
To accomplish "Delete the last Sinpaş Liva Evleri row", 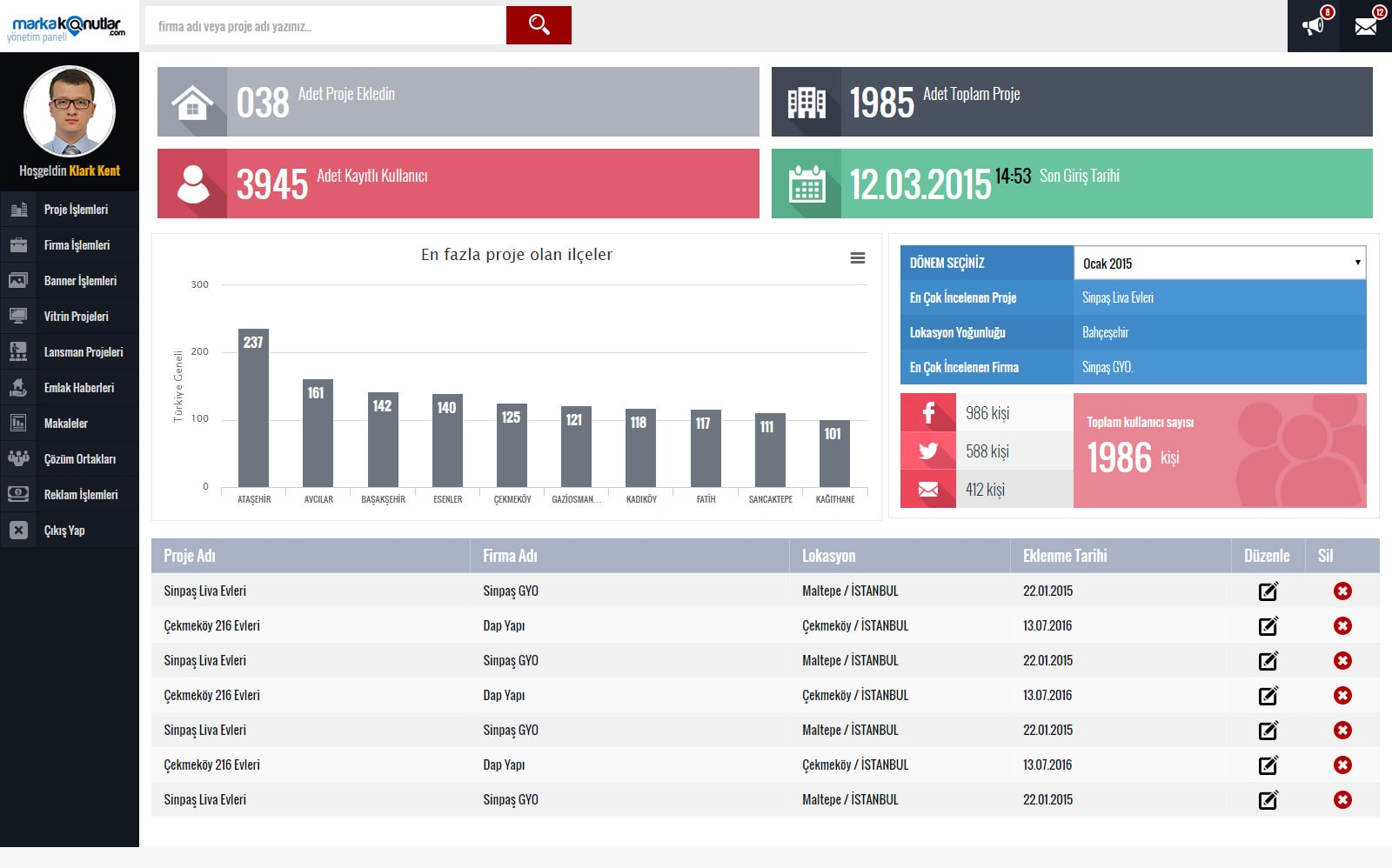I will pyautogui.click(x=1342, y=800).
